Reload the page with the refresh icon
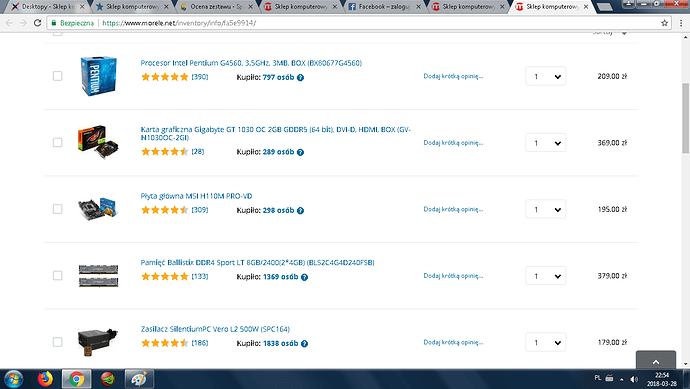 [x=37, y=23]
